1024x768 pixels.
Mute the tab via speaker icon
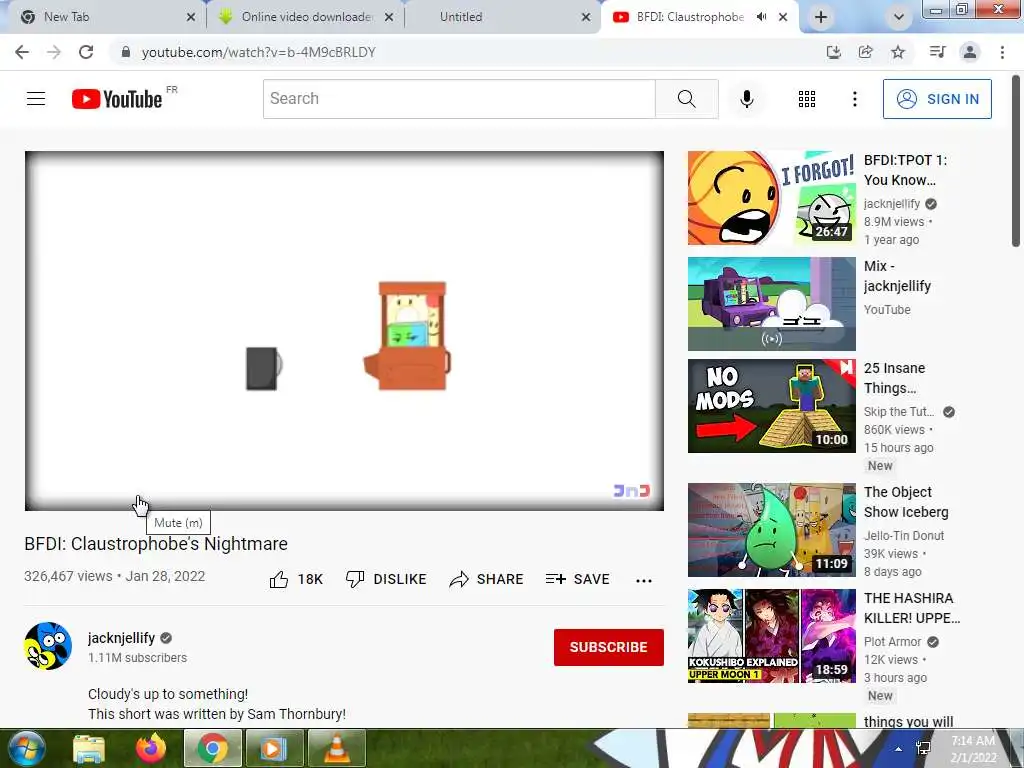pos(761,17)
